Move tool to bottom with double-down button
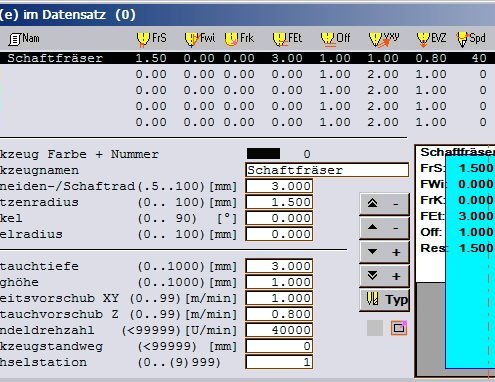Image resolution: width=495 pixels, height=382 pixels. point(384,276)
